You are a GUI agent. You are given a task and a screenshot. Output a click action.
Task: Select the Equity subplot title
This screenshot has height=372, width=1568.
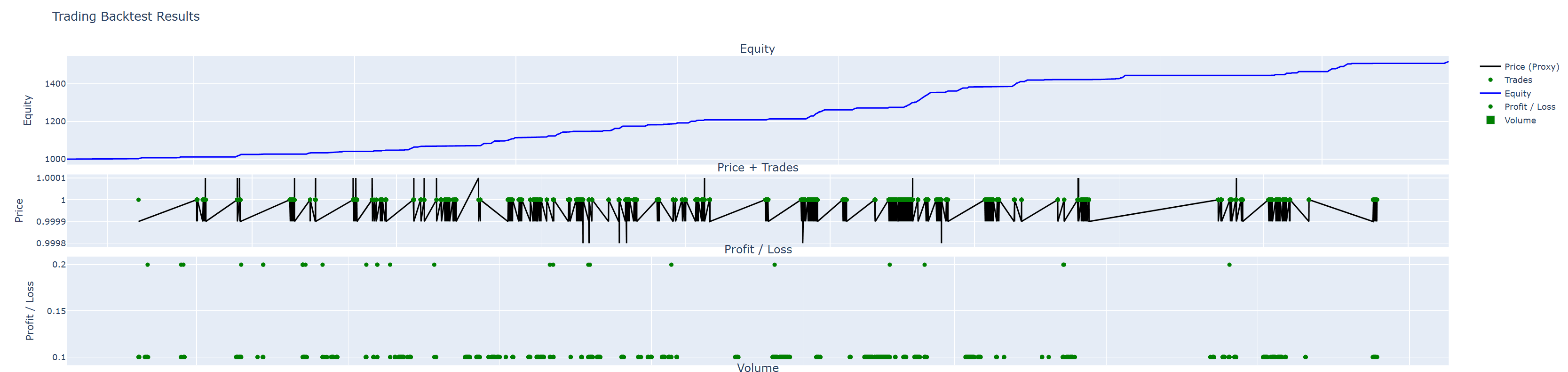(x=757, y=49)
